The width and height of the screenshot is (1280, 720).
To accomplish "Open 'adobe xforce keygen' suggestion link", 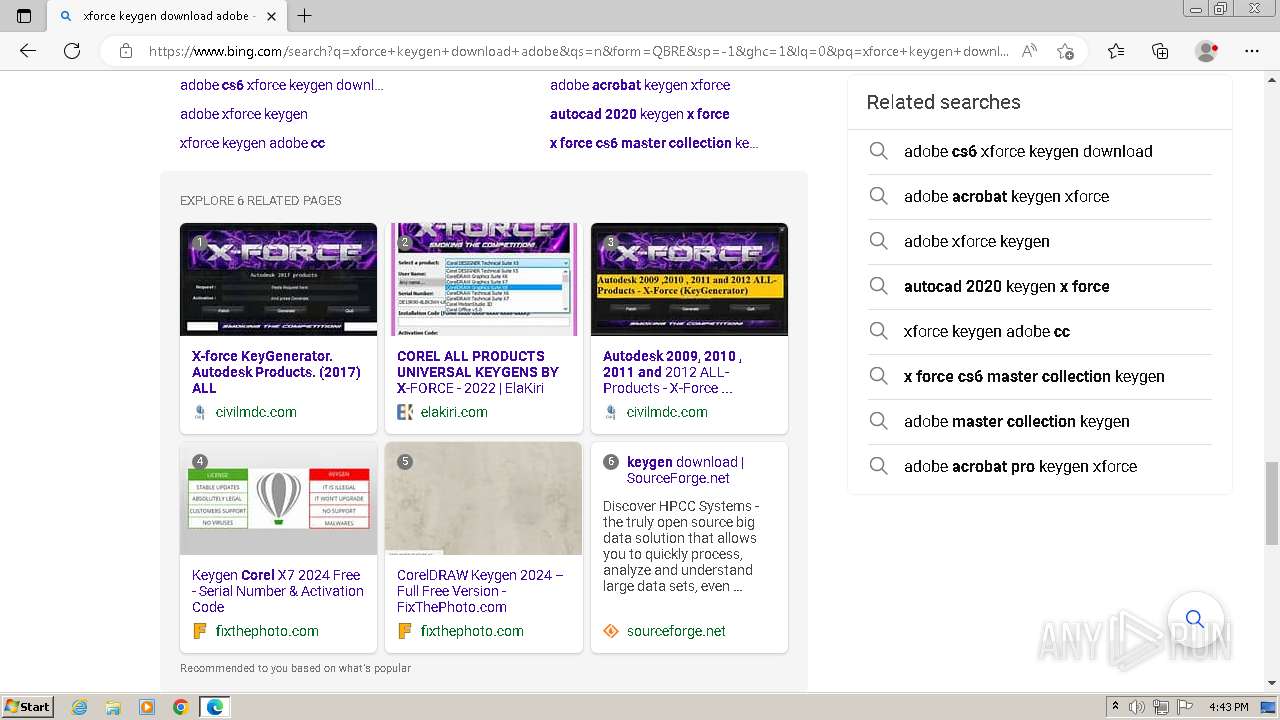I will tap(244, 114).
